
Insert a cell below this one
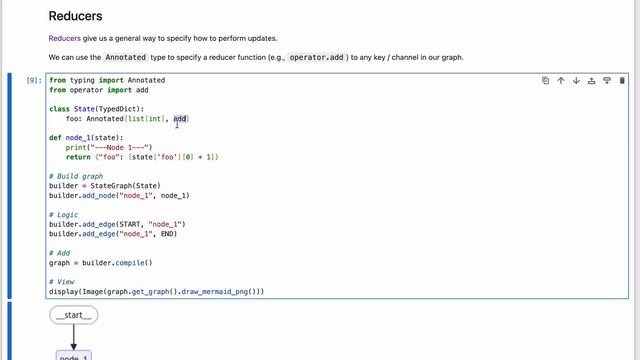click(607, 80)
